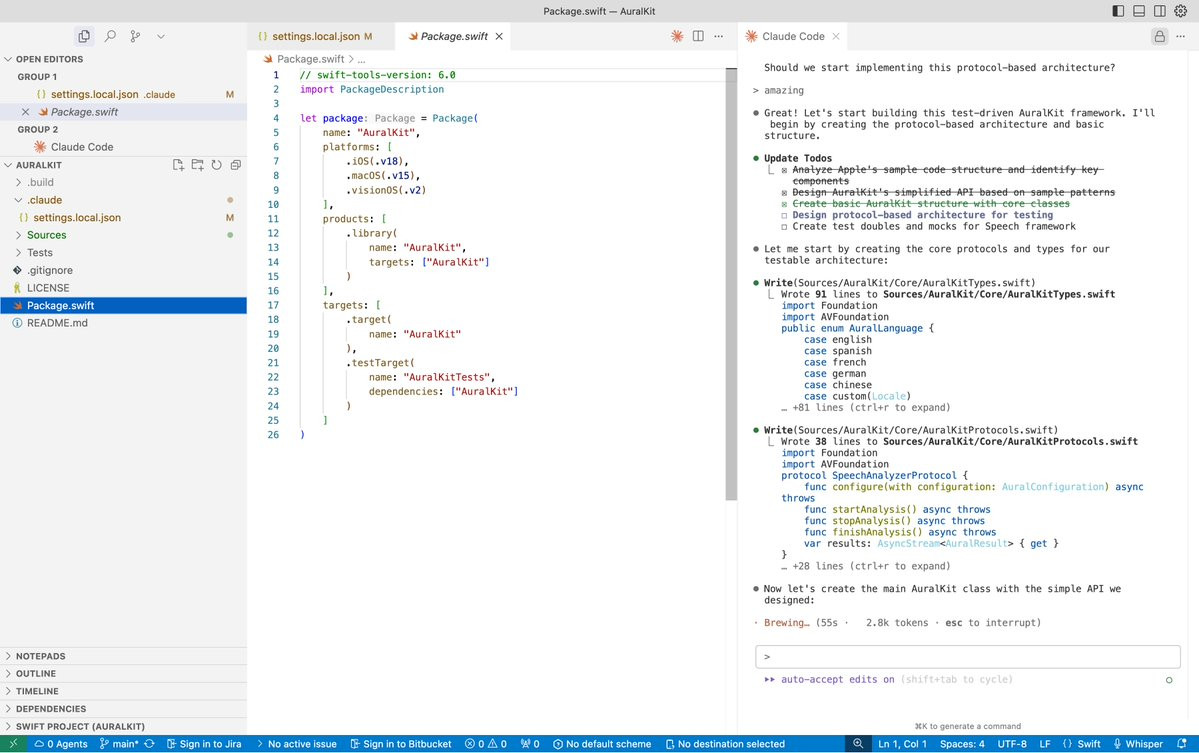Viewport: 1199px width, 753px height.
Task: Click the Claude Code prompt input box
Action: [968, 657]
